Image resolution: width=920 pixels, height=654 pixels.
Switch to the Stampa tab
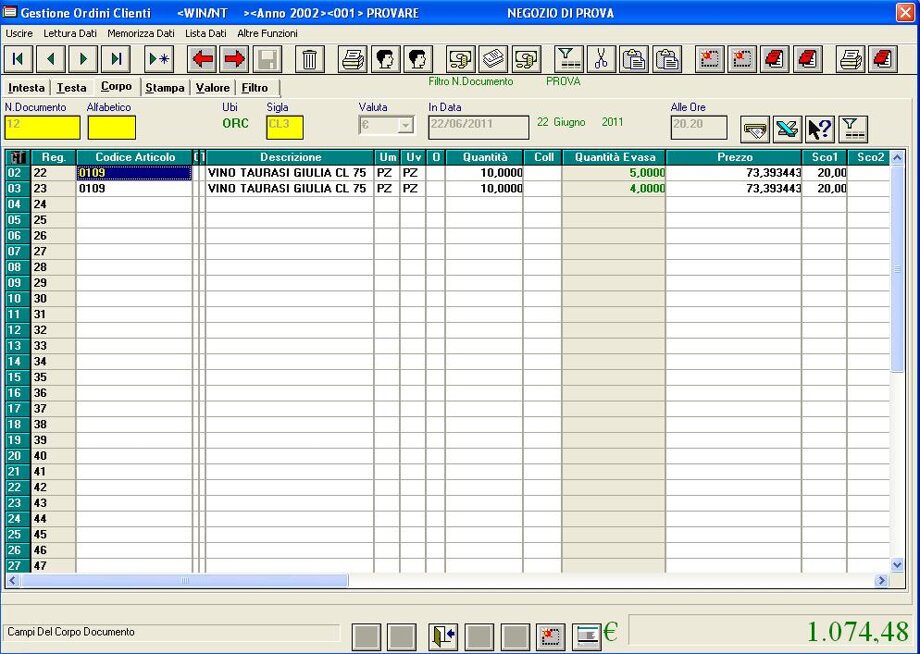coord(165,88)
